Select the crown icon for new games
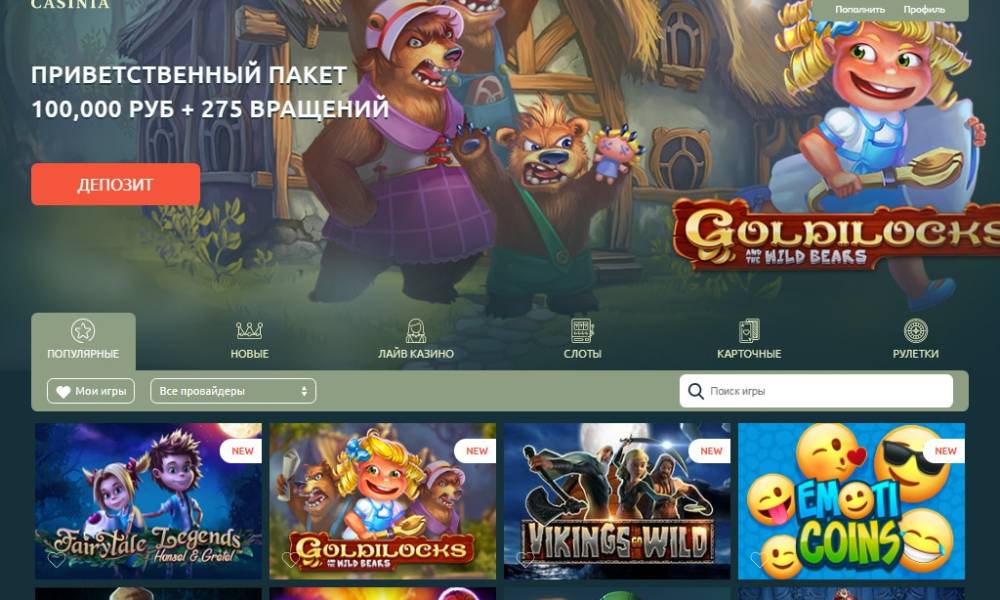 [249, 330]
